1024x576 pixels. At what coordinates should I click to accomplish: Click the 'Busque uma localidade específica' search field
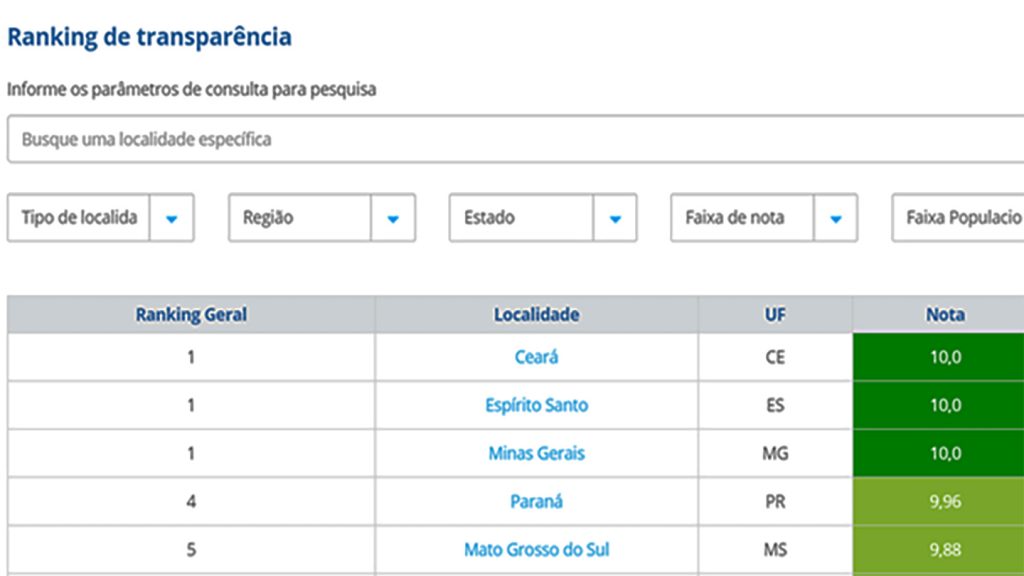pos(515,139)
